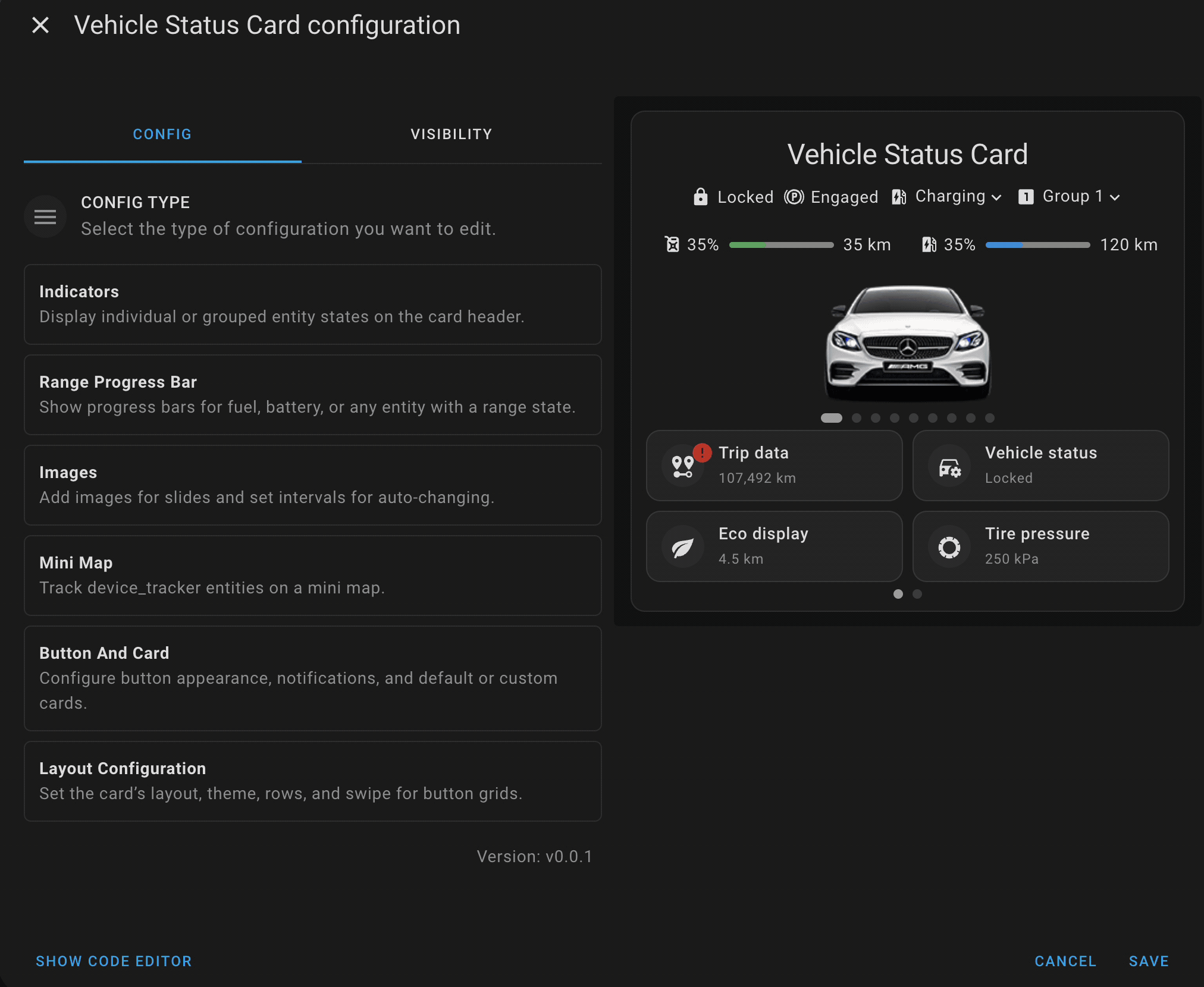Click the Vehicle status car-cog icon
The height and width of the screenshot is (987, 1204).
pyautogui.click(x=949, y=469)
